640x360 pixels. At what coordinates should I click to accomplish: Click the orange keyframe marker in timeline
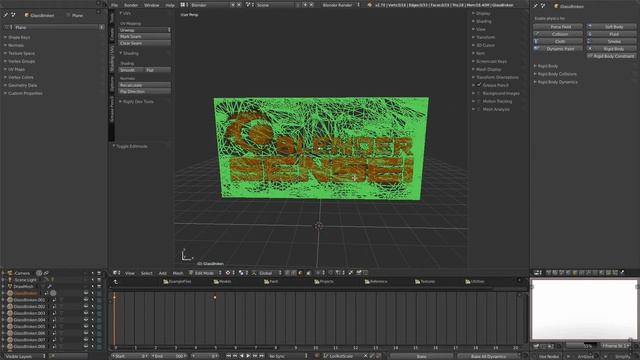coord(215,297)
